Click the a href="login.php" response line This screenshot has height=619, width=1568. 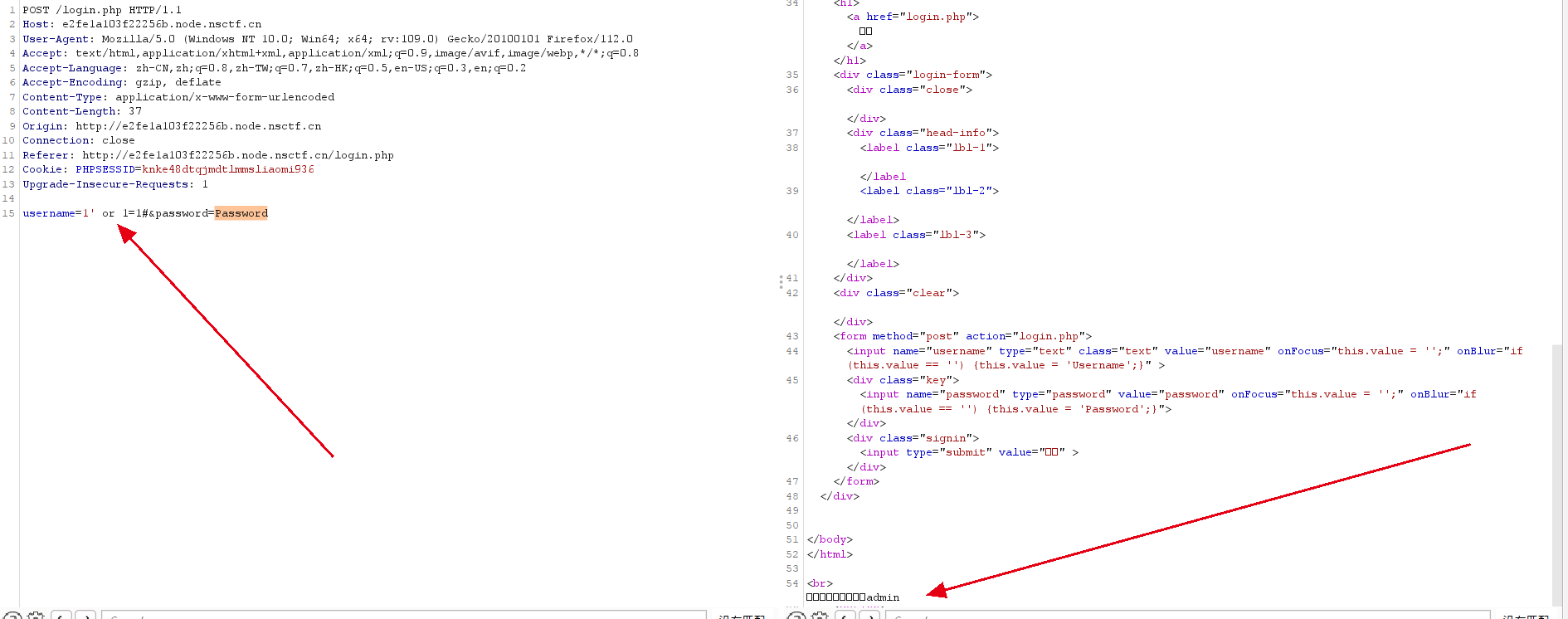913,17
